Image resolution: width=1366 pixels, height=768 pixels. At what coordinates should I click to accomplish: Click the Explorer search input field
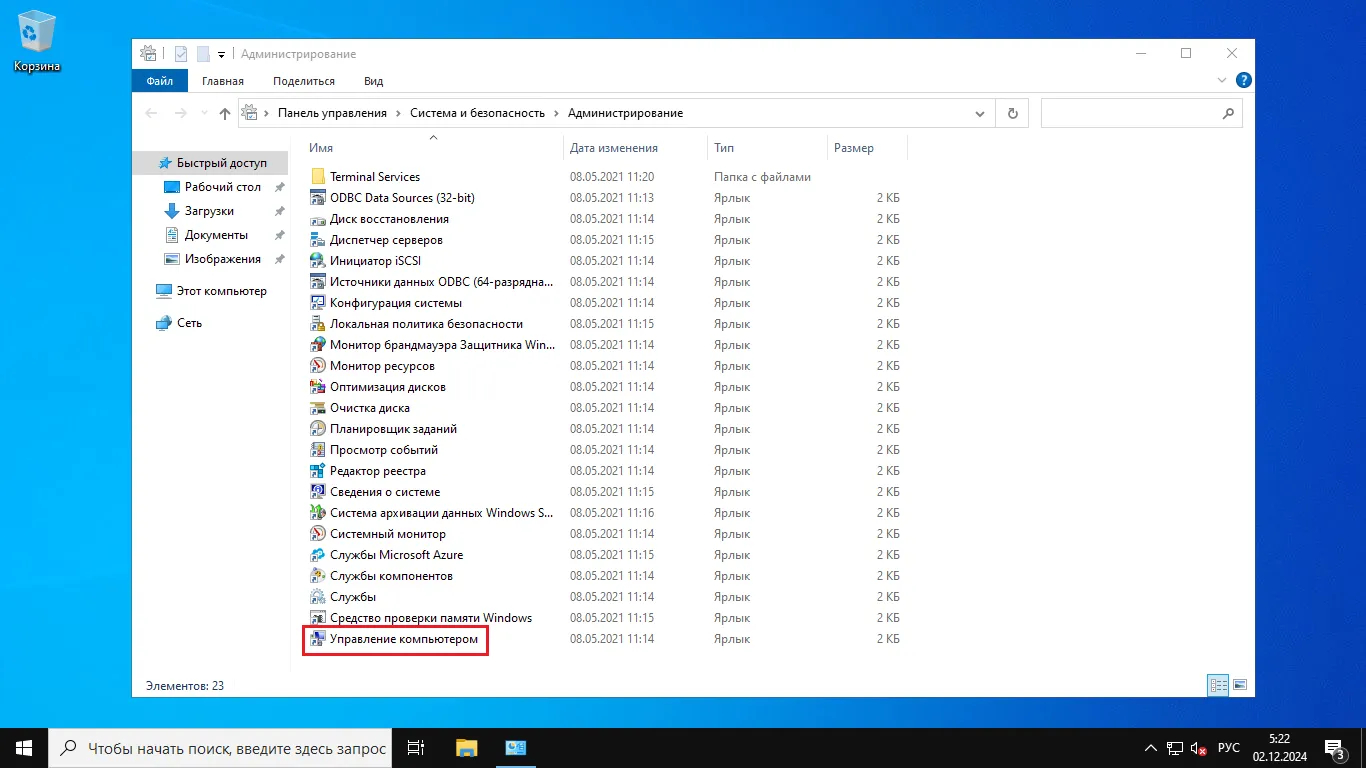pos(1130,114)
